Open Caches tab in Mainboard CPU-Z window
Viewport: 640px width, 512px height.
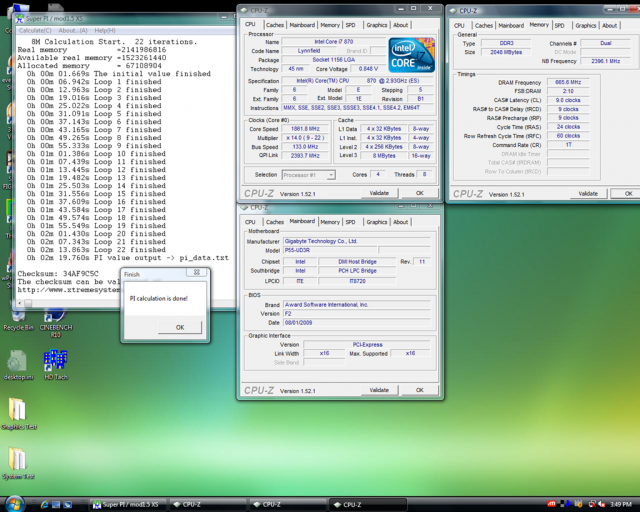click(x=275, y=222)
